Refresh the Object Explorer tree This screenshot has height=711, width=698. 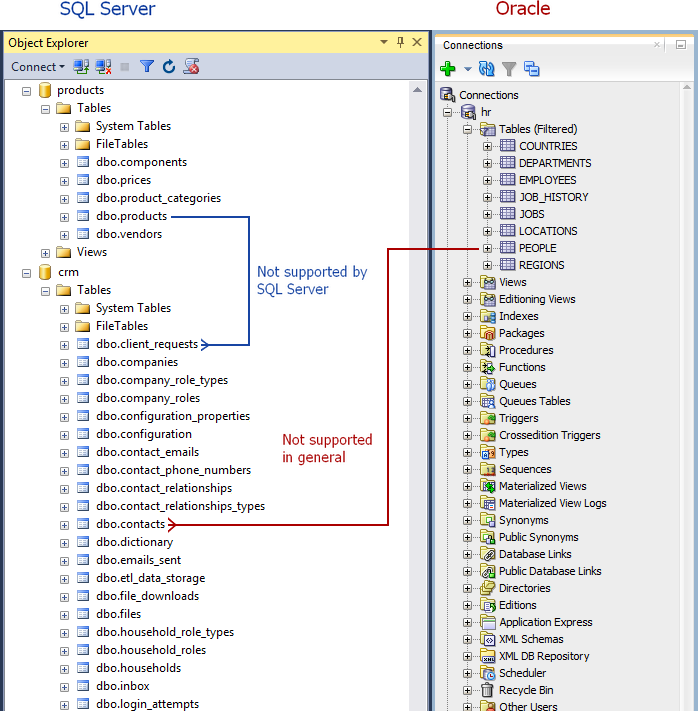click(169, 67)
